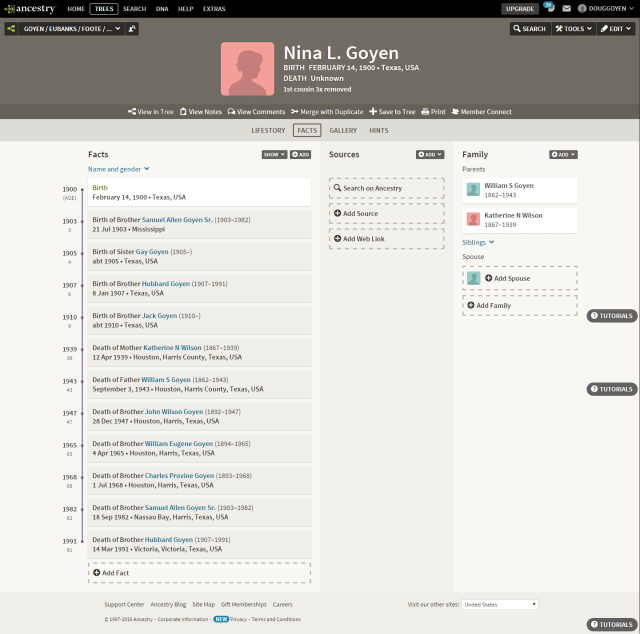Open the Add dropdown in Family header

click(563, 154)
